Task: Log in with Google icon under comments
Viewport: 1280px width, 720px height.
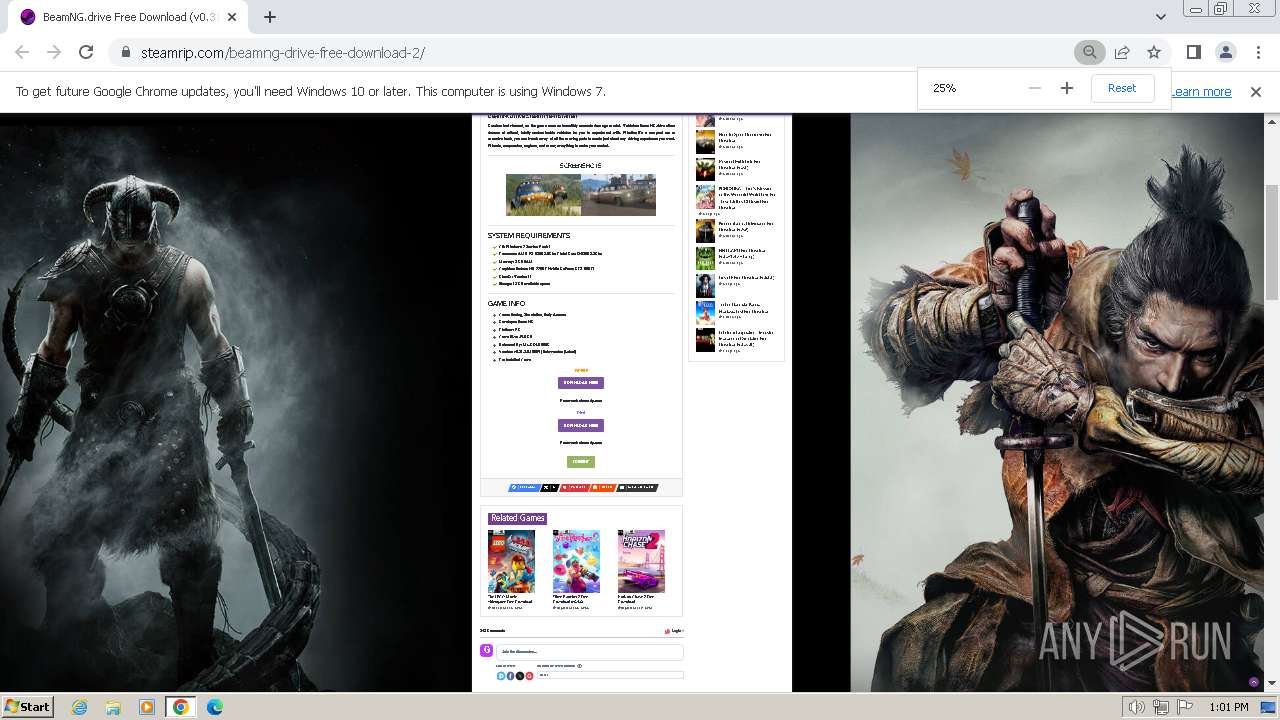Action: coord(529,676)
